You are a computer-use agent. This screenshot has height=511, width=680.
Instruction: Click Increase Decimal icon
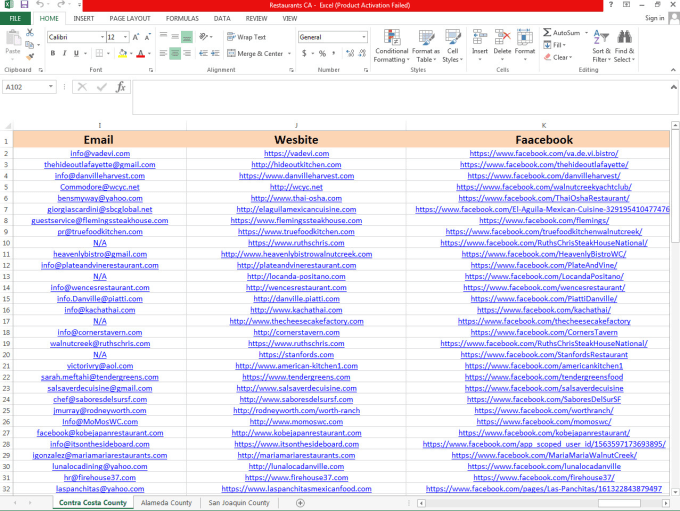[350, 53]
